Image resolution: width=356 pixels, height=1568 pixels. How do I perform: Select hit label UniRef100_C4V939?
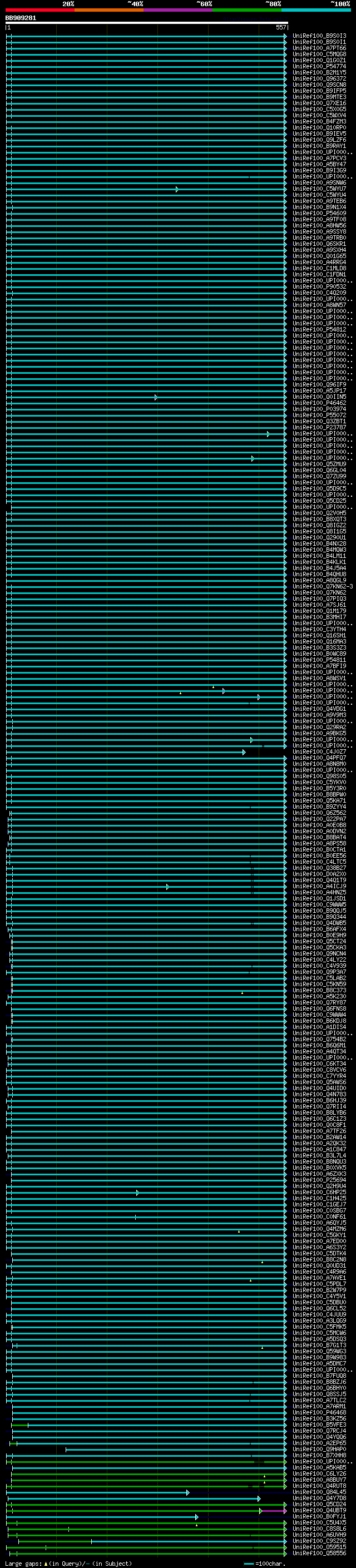[319, 966]
